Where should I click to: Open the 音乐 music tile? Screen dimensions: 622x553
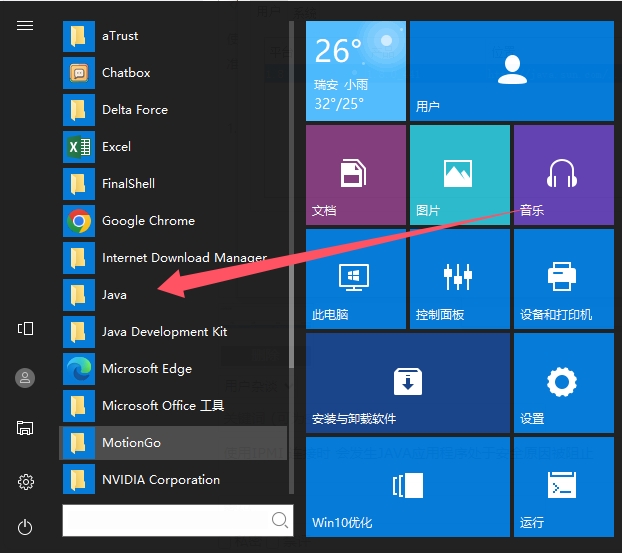[x=564, y=175]
